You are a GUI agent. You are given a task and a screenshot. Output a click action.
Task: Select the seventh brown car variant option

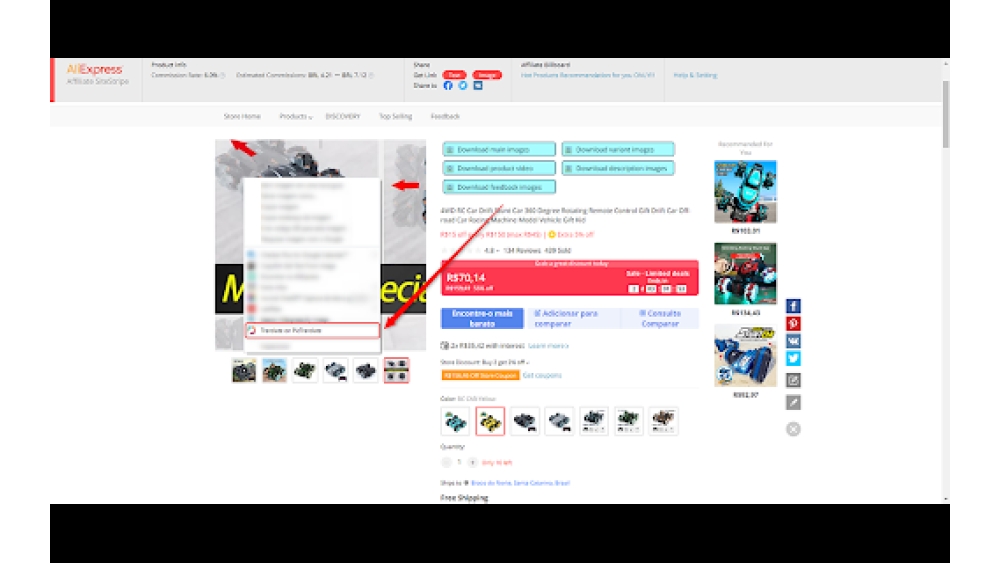point(663,421)
